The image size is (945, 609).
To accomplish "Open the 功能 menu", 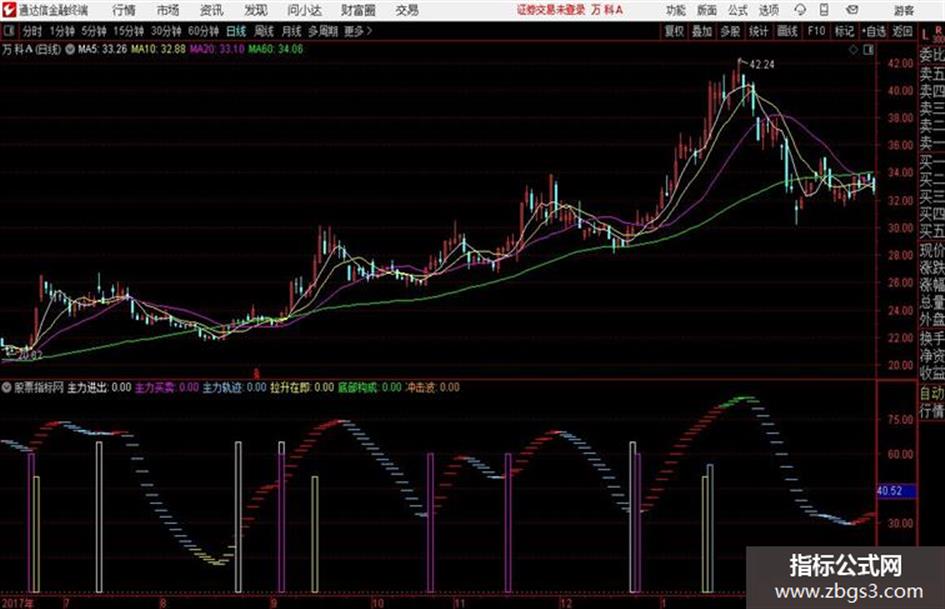I will point(676,10).
